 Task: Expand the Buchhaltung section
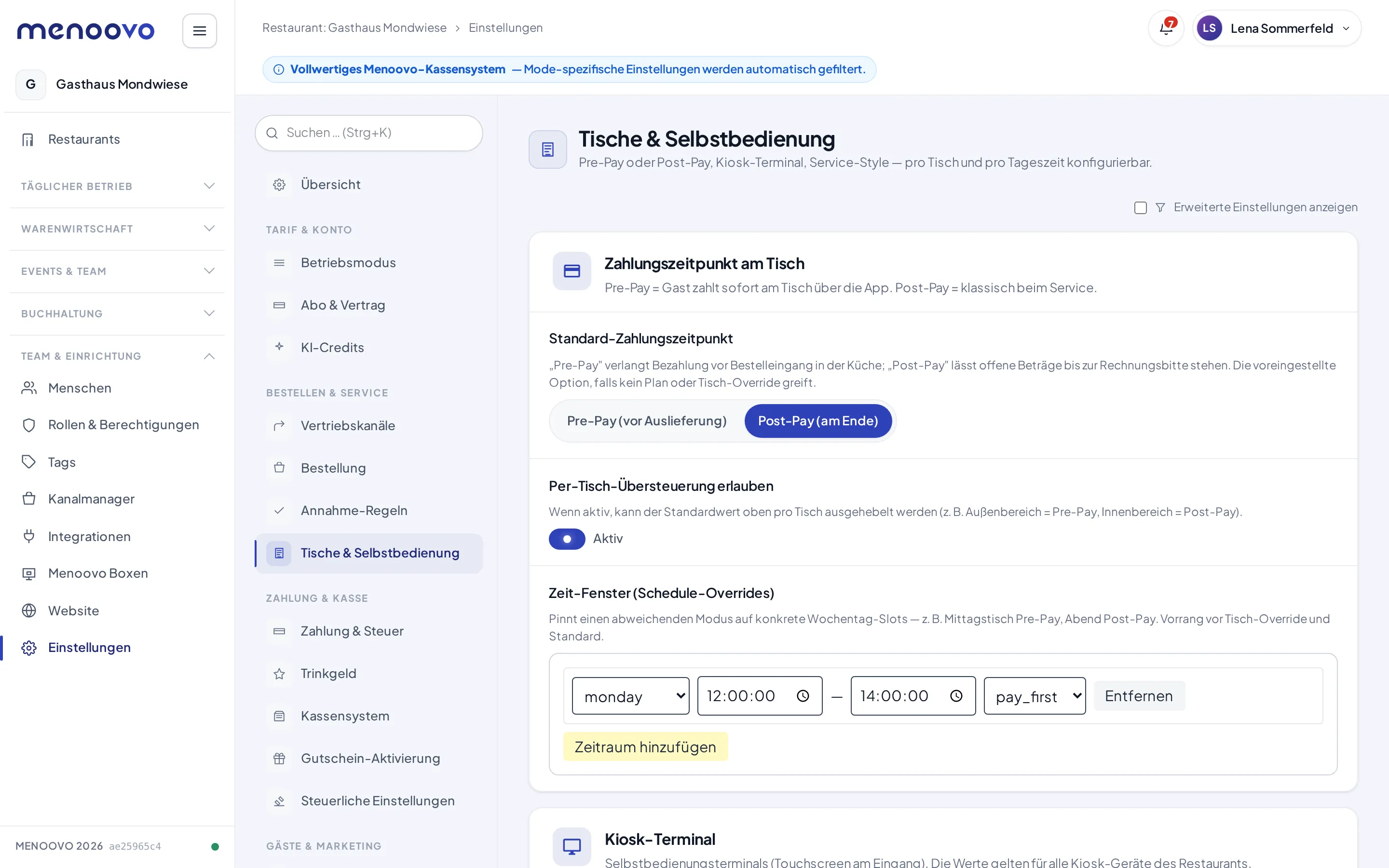pos(117,313)
